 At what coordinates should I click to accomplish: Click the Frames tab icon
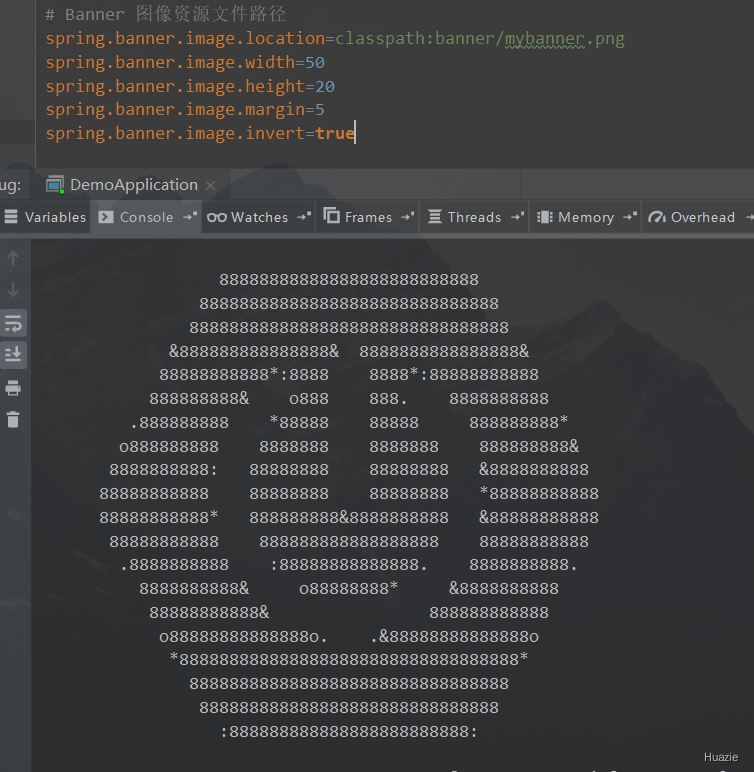pyautogui.click(x=331, y=215)
